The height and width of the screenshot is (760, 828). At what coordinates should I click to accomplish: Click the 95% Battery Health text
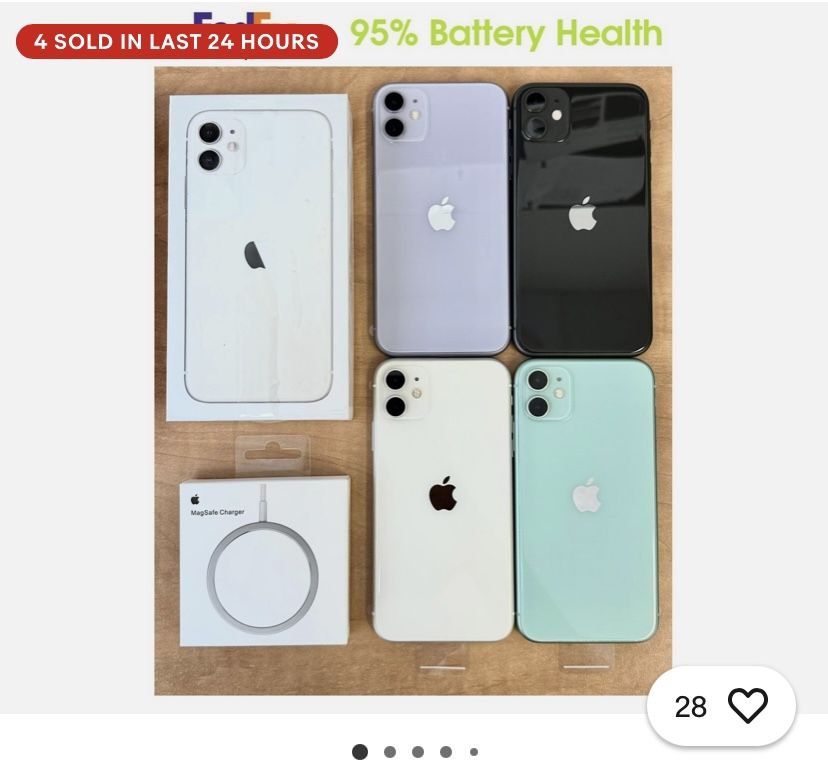point(506,33)
